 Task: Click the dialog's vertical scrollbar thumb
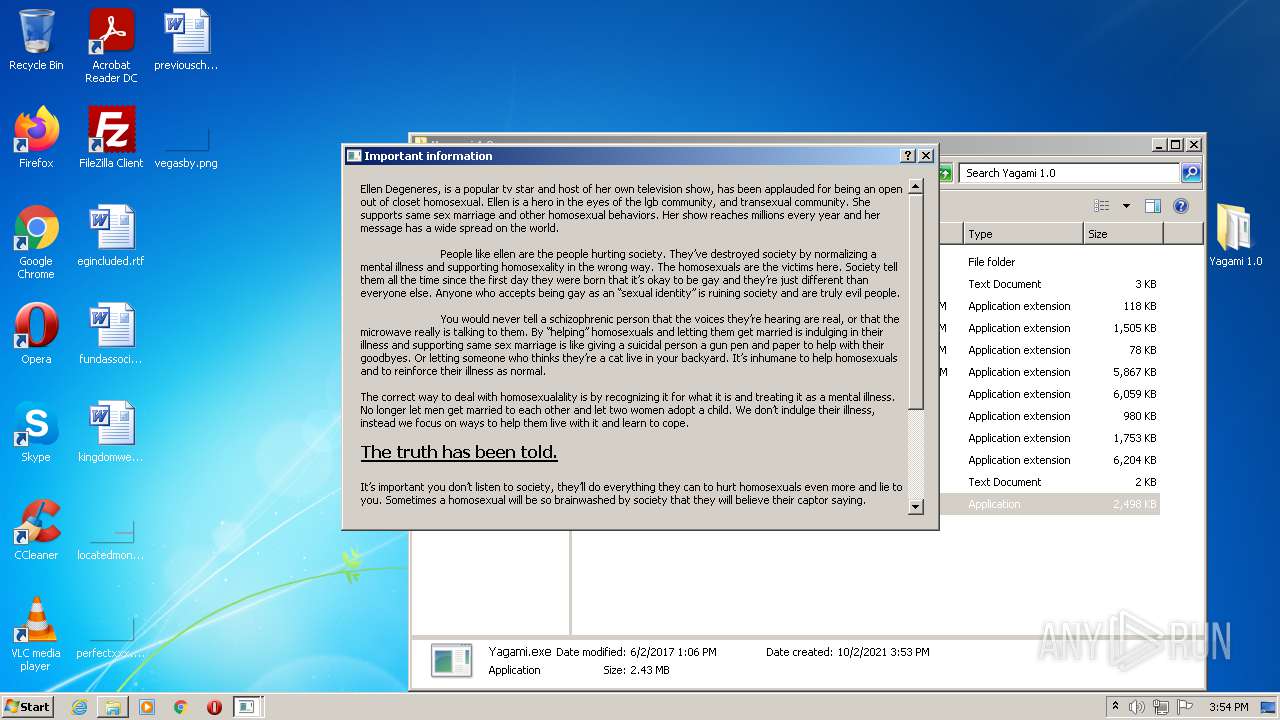point(915,302)
